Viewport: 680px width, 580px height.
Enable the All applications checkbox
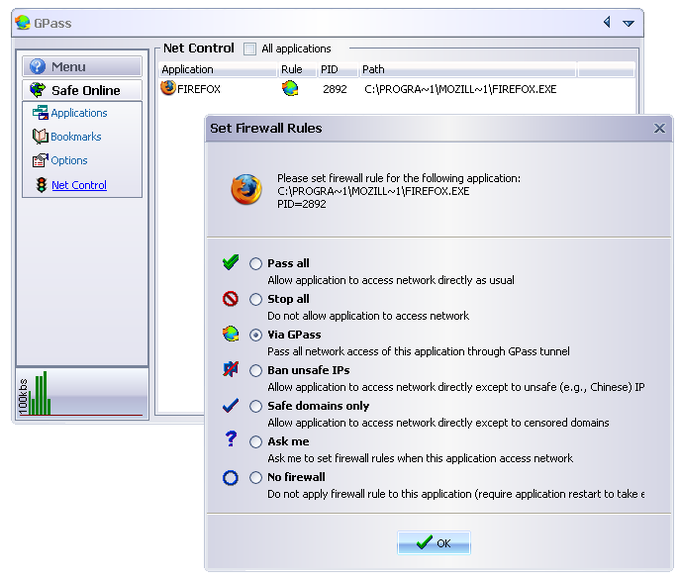point(250,49)
